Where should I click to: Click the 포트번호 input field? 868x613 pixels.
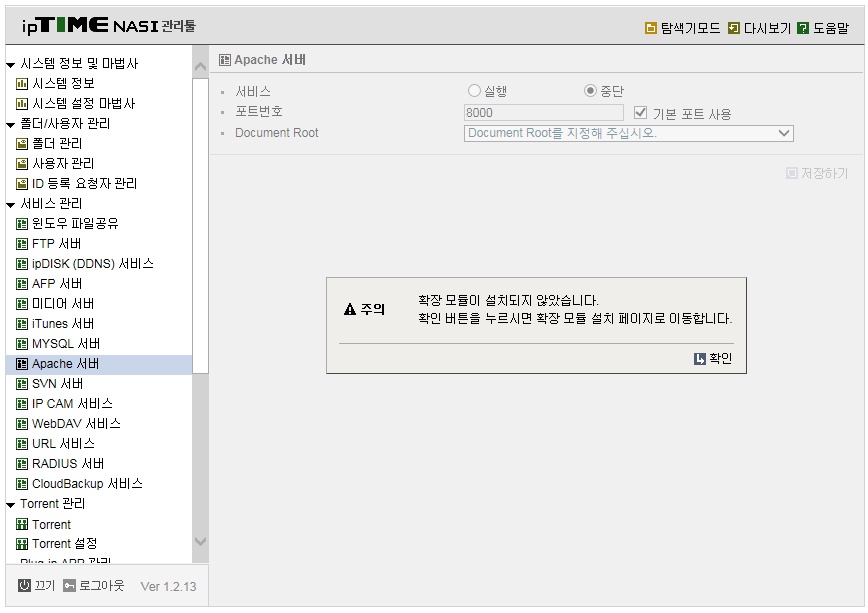544,112
